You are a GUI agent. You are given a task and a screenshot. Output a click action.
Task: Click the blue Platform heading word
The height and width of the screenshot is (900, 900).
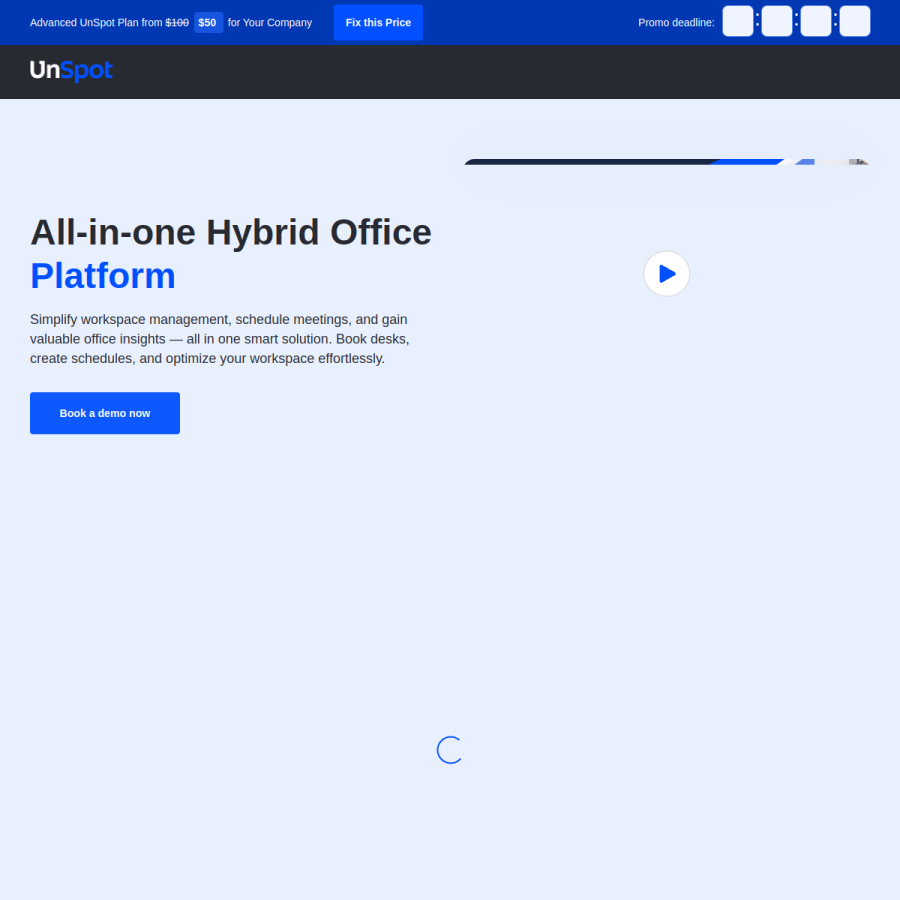(103, 276)
